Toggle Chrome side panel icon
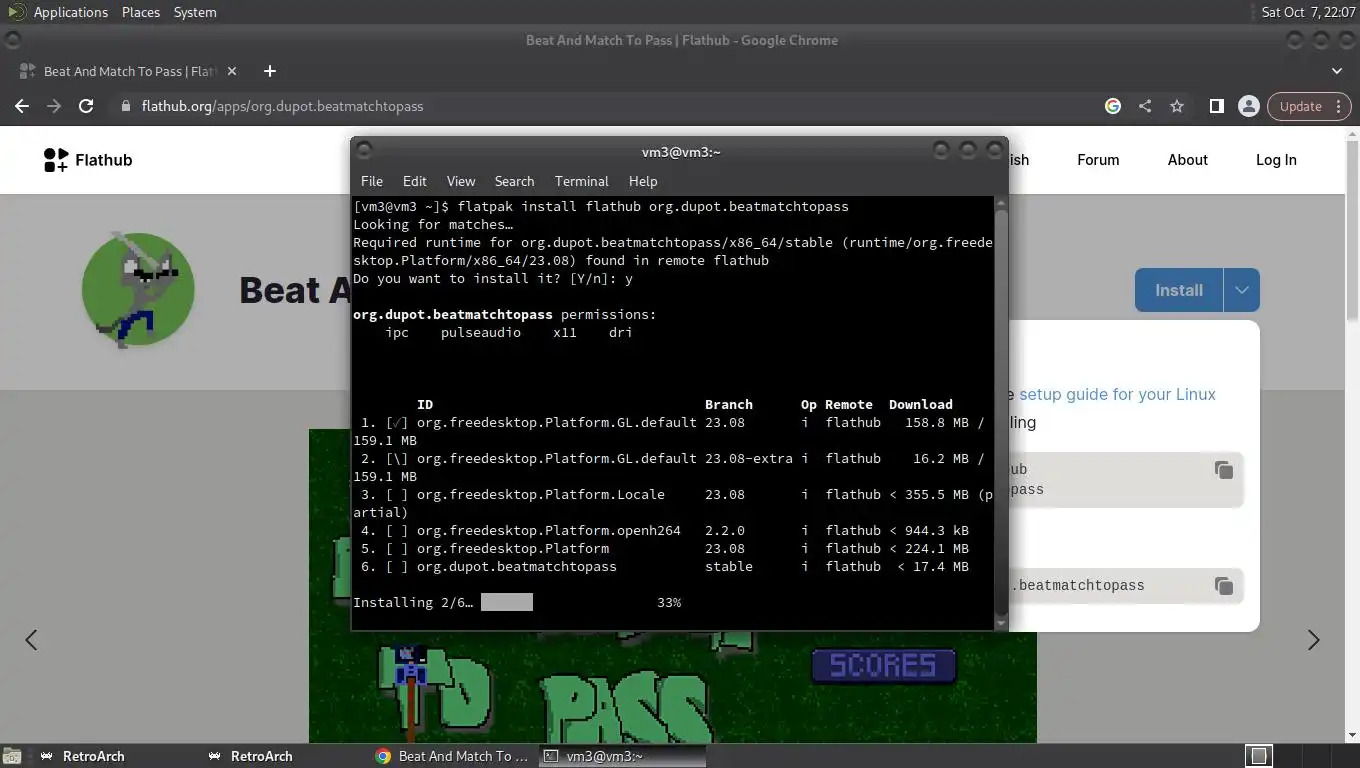This screenshot has width=1360, height=768. tap(1216, 106)
